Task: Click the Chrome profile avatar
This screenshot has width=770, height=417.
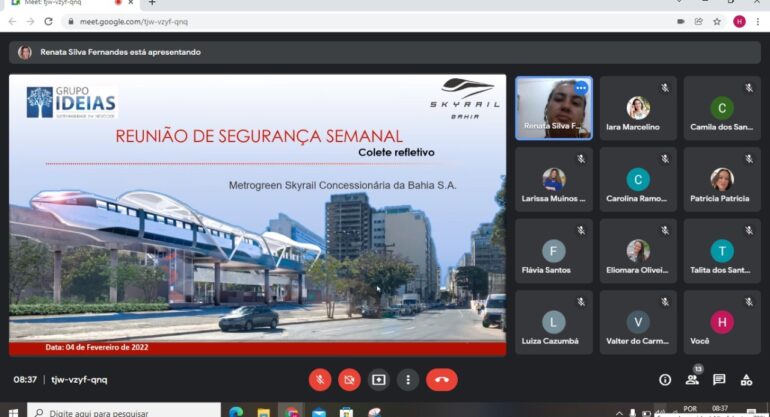Action: [739, 21]
